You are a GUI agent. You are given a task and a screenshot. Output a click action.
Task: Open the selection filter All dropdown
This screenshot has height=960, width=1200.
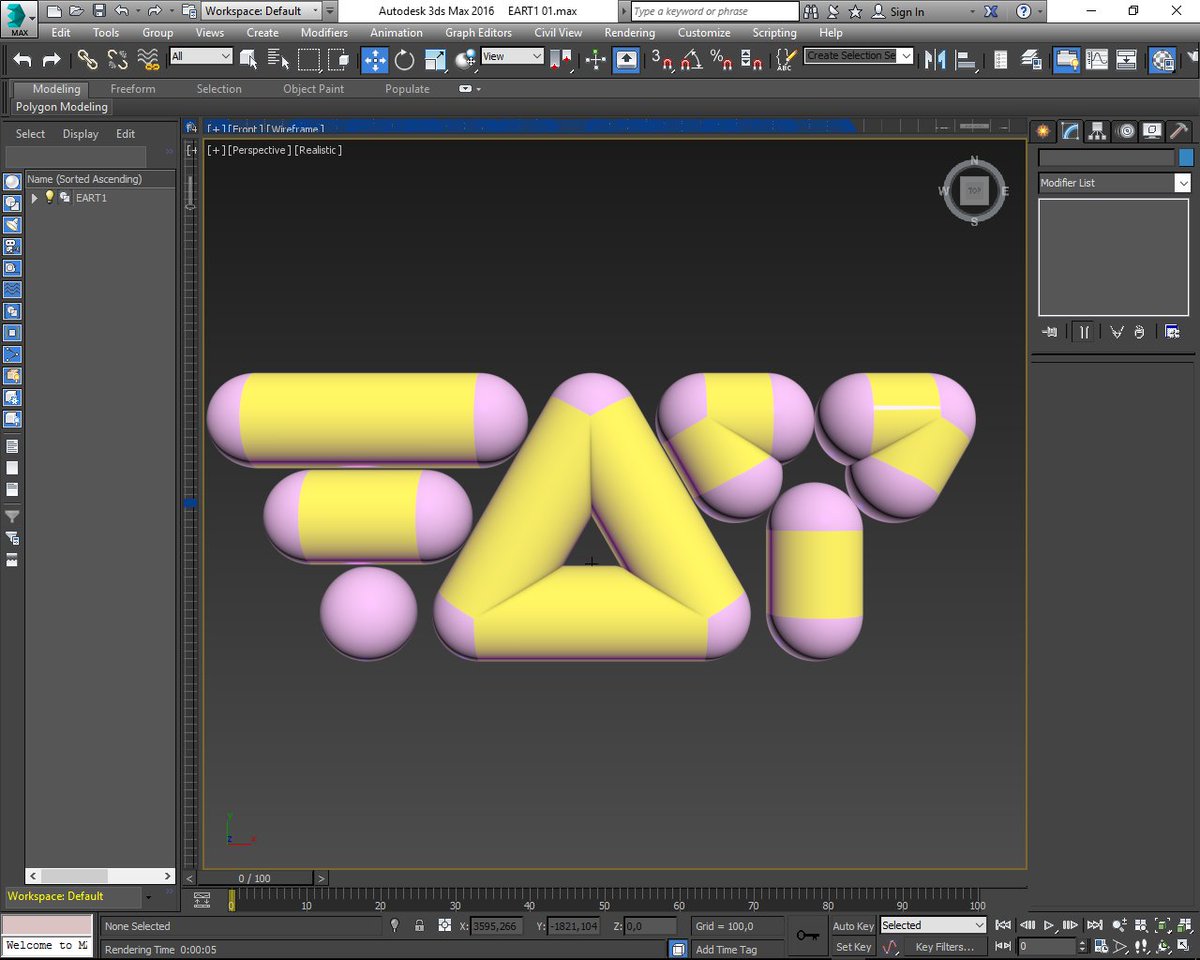click(201, 57)
